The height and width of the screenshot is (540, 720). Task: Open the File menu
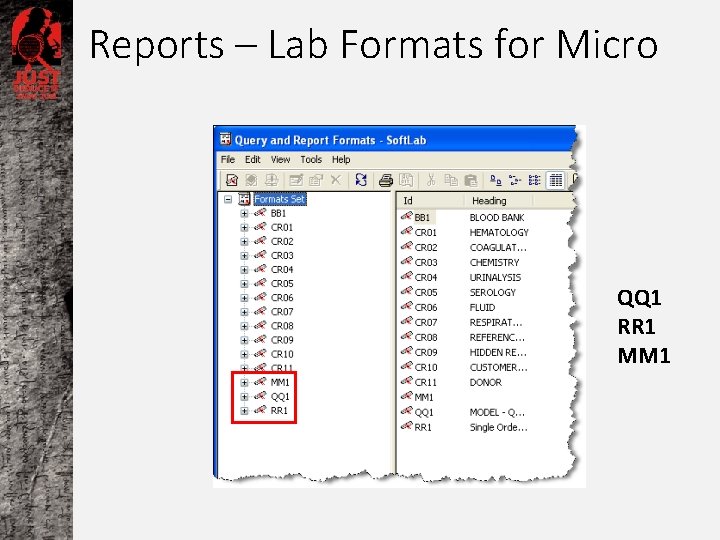pyautogui.click(x=228, y=159)
